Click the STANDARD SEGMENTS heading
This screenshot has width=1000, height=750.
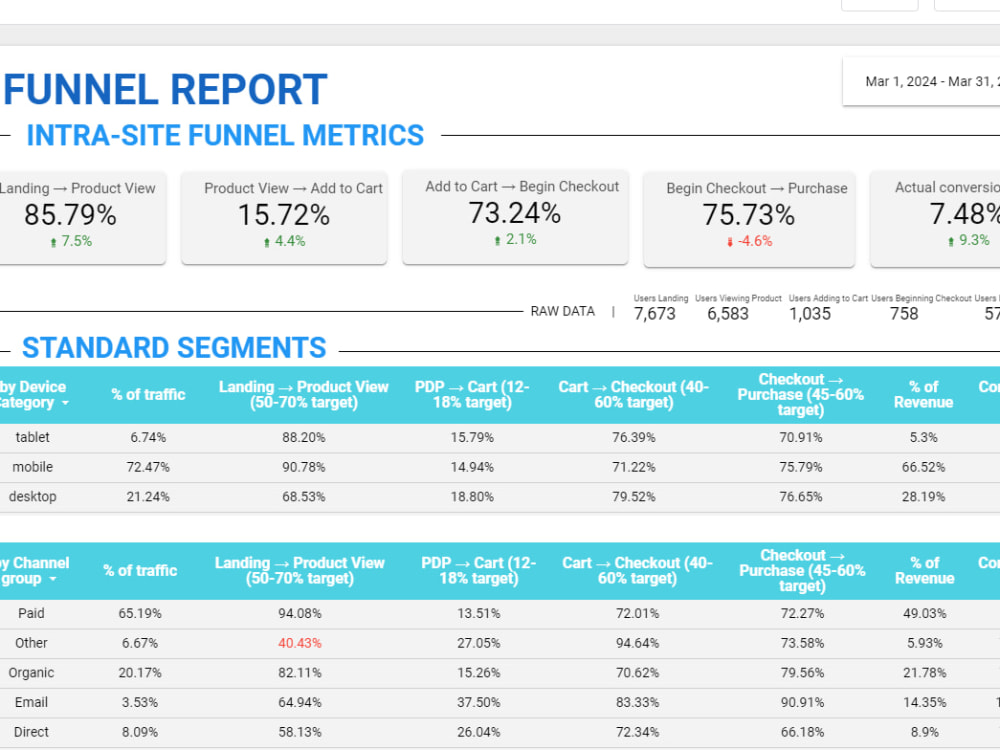pos(174,348)
